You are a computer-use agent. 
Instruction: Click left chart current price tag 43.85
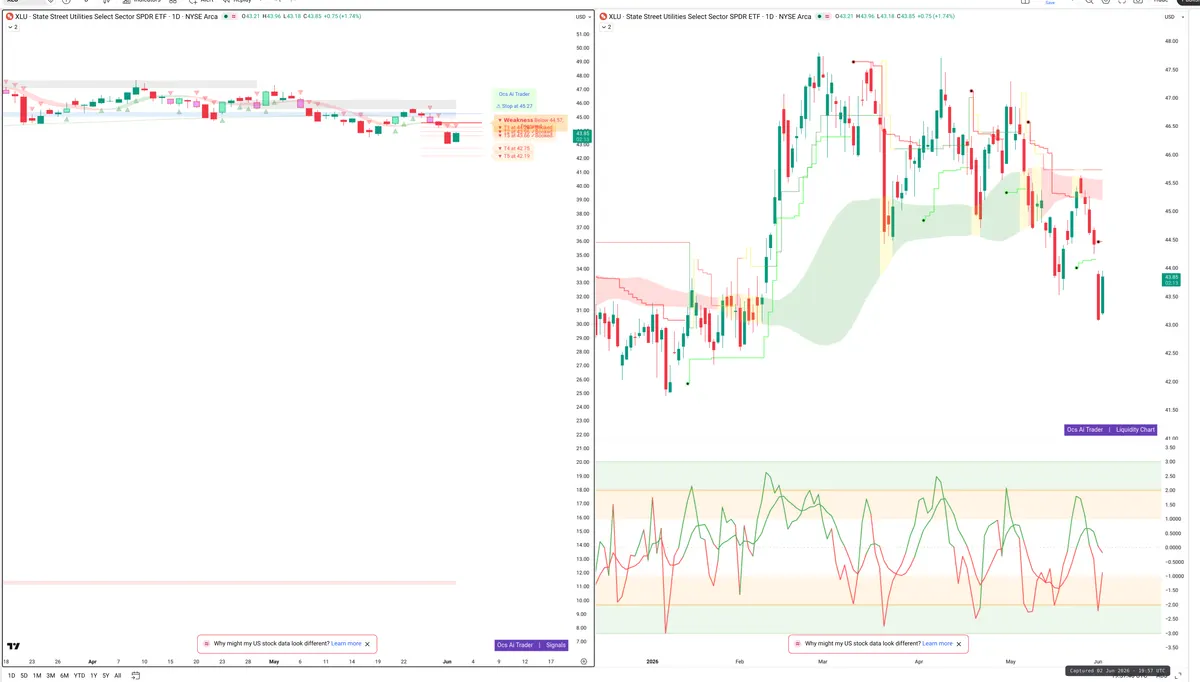[582, 137]
